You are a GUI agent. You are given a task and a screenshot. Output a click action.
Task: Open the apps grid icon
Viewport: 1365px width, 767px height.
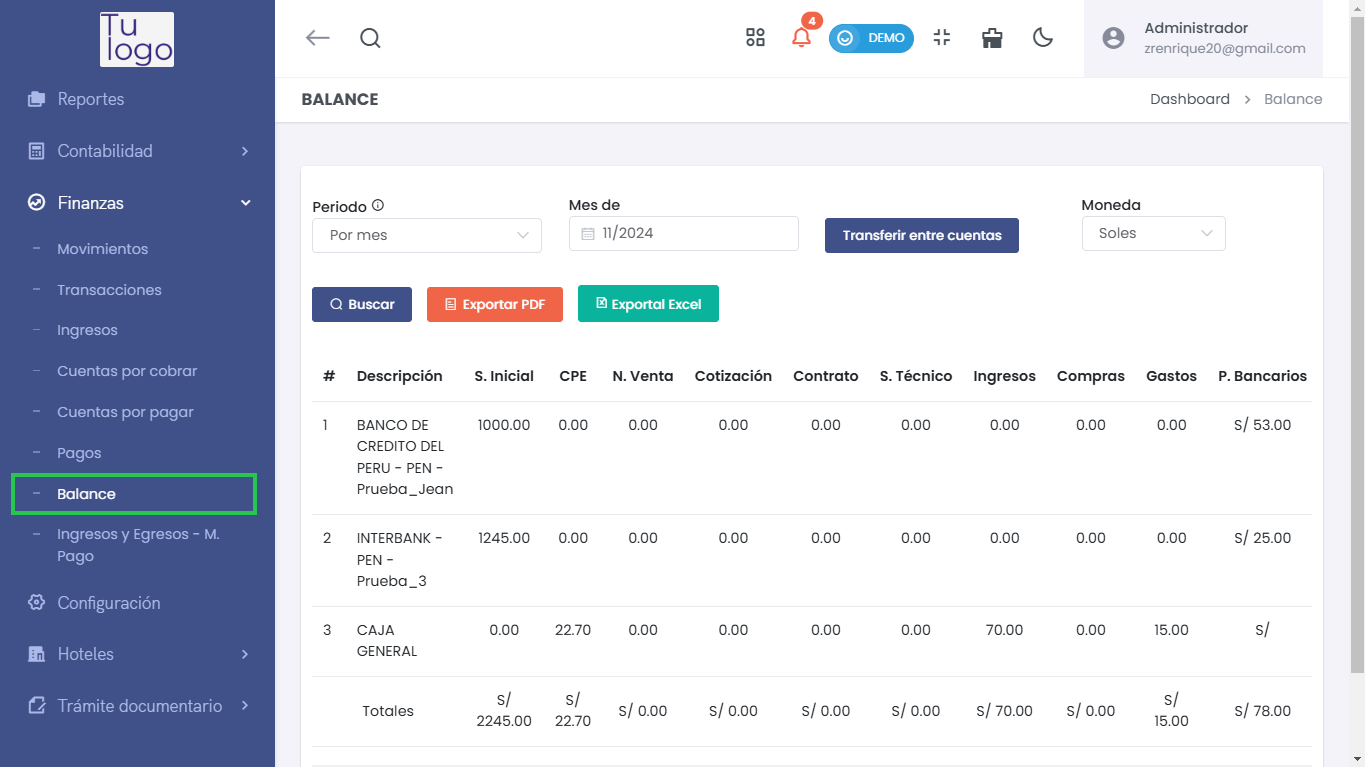pyautogui.click(x=755, y=38)
